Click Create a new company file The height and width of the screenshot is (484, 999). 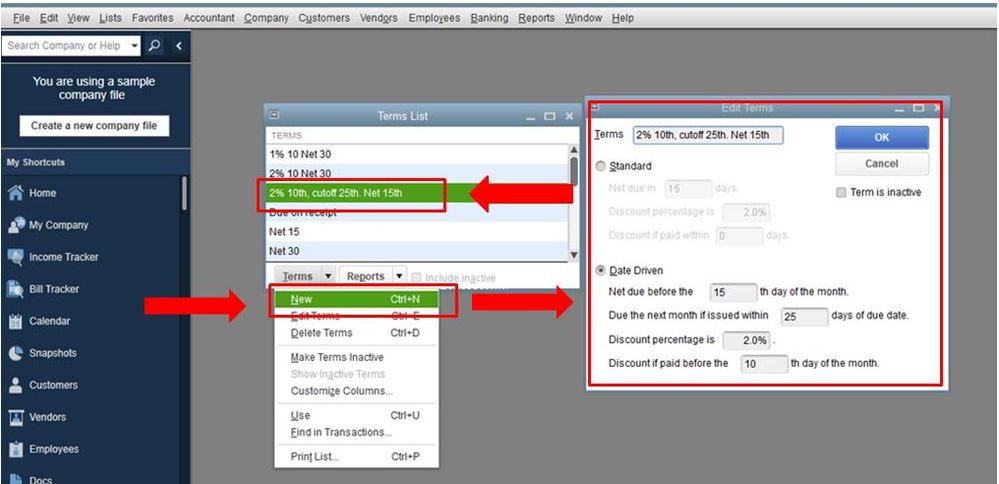[94, 125]
